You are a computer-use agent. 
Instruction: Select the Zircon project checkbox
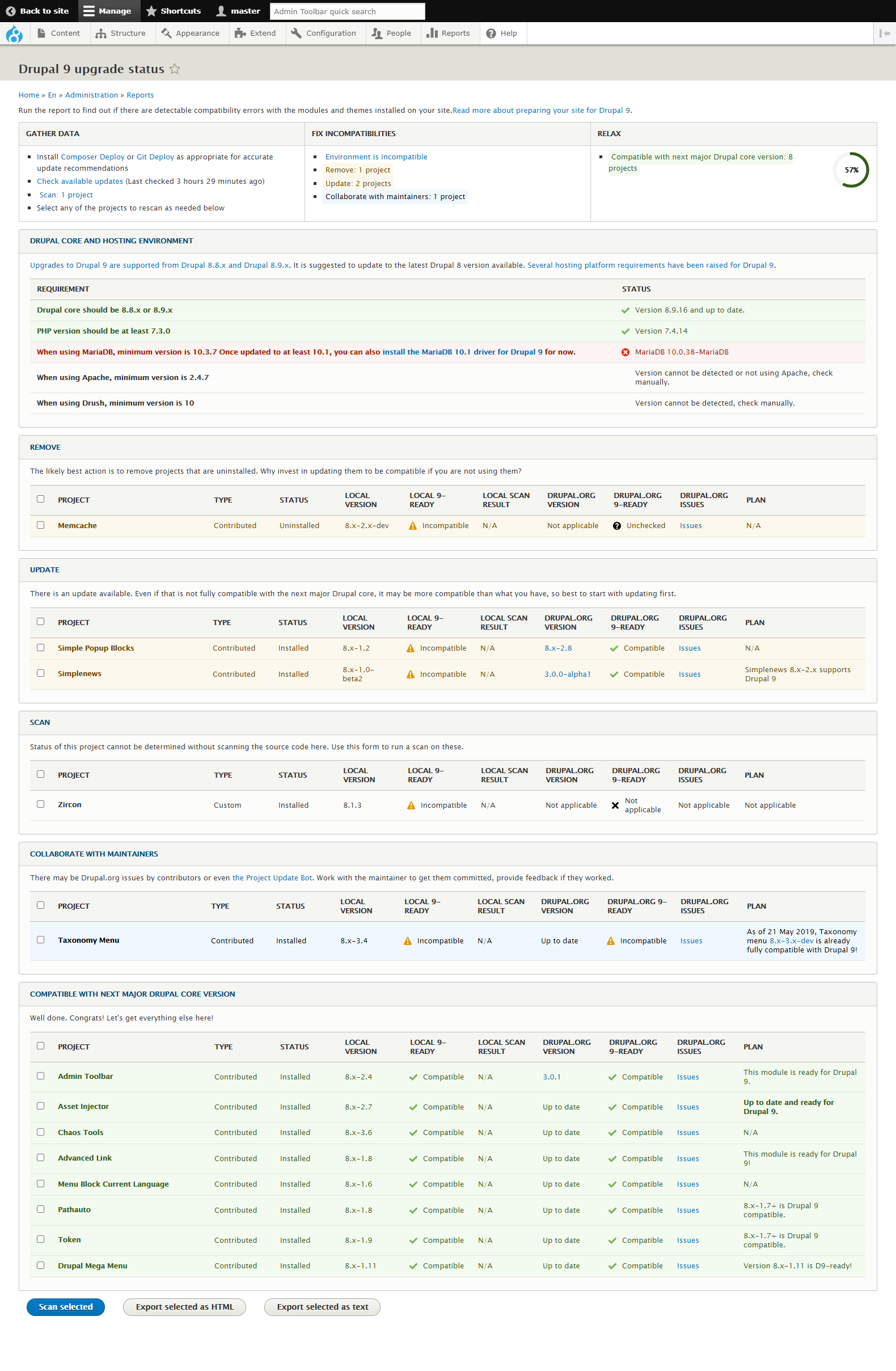(40, 804)
